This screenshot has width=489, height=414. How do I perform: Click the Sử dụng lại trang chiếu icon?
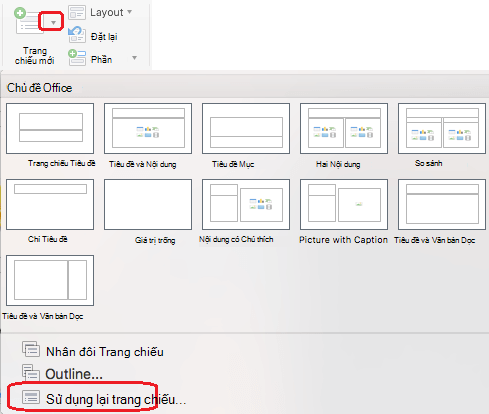point(31,397)
